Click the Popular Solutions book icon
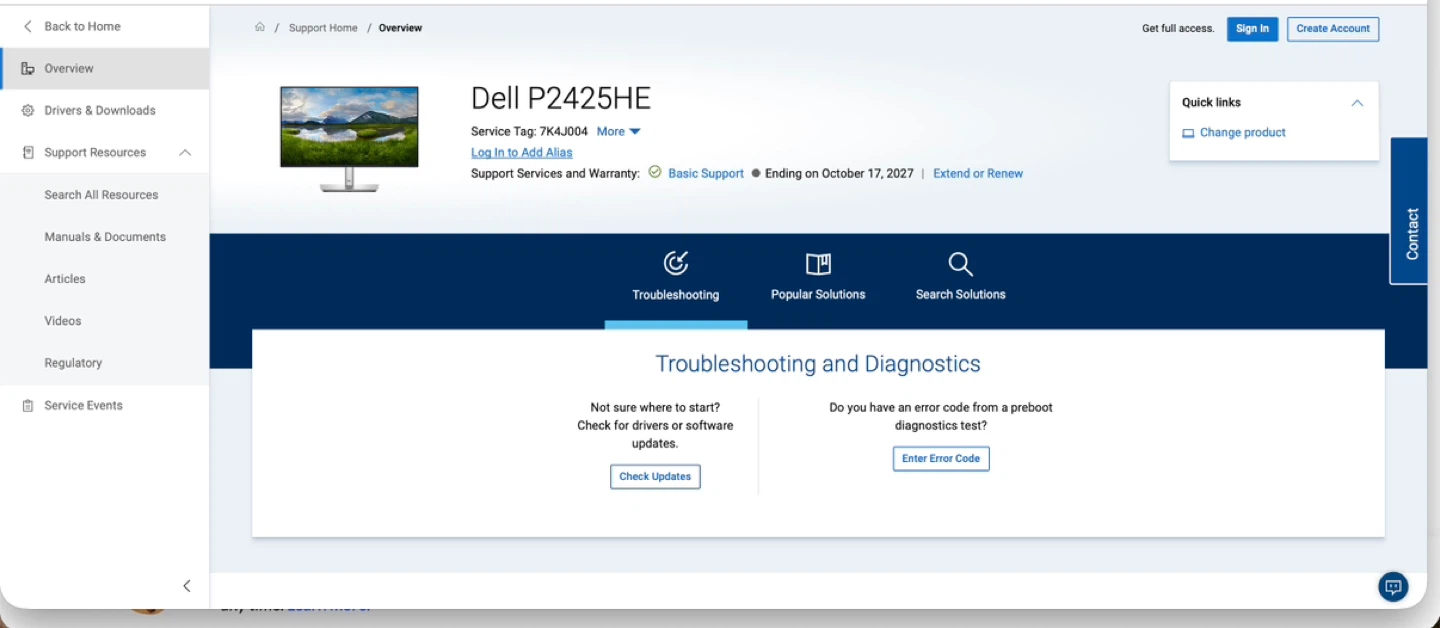This screenshot has height=628, width=1440. tap(818, 263)
